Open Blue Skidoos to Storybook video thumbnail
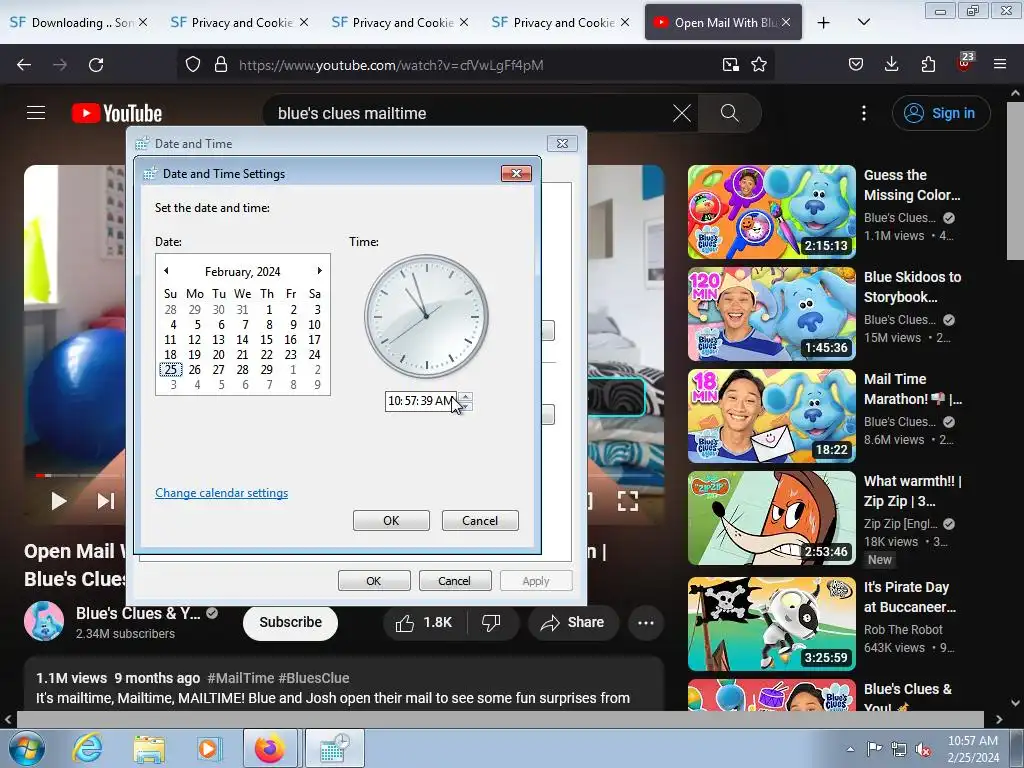The image size is (1024, 768). [x=771, y=313]
